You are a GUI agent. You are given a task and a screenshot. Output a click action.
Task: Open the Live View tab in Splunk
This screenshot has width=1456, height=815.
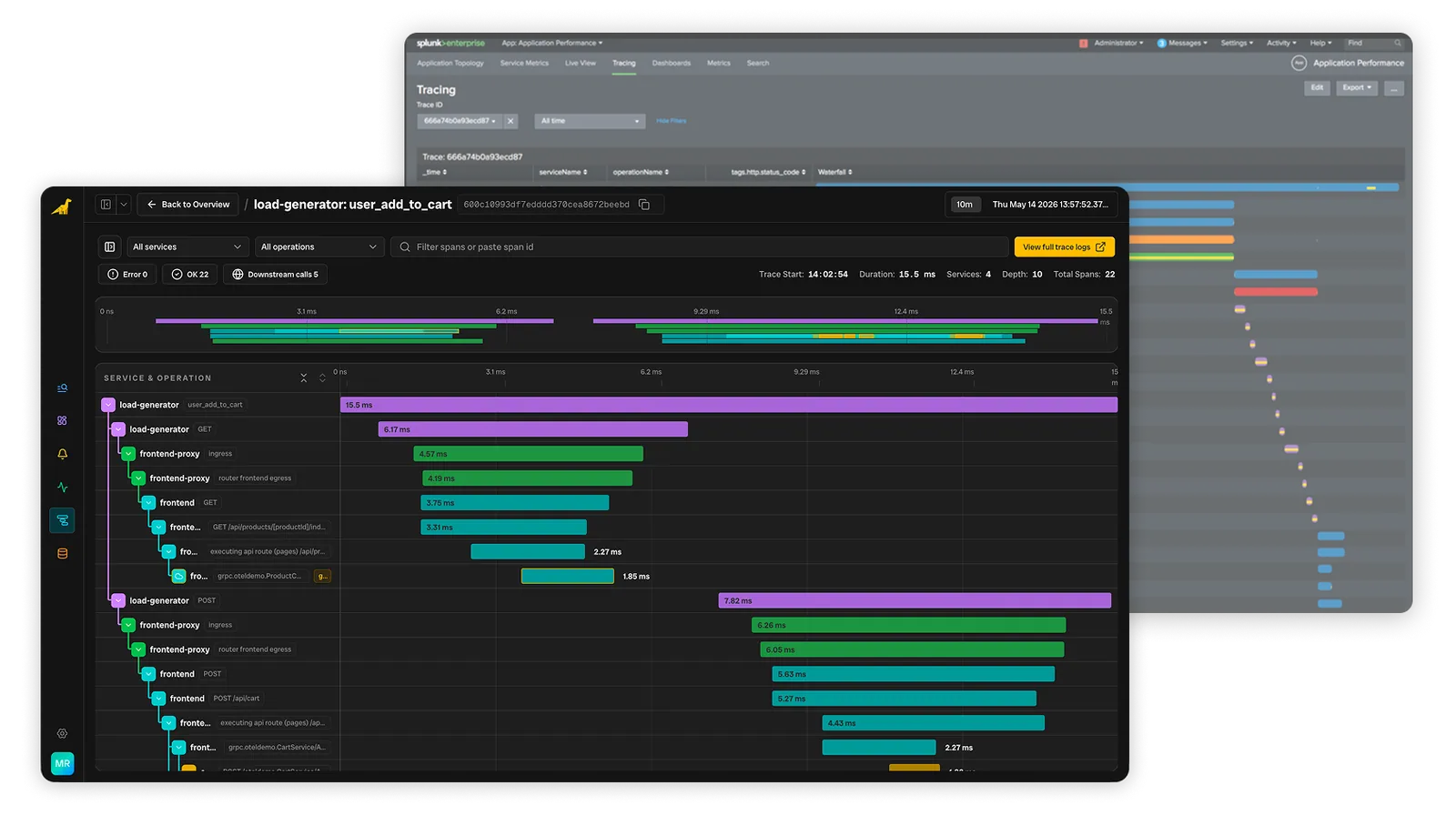click(x=580, y=63)
